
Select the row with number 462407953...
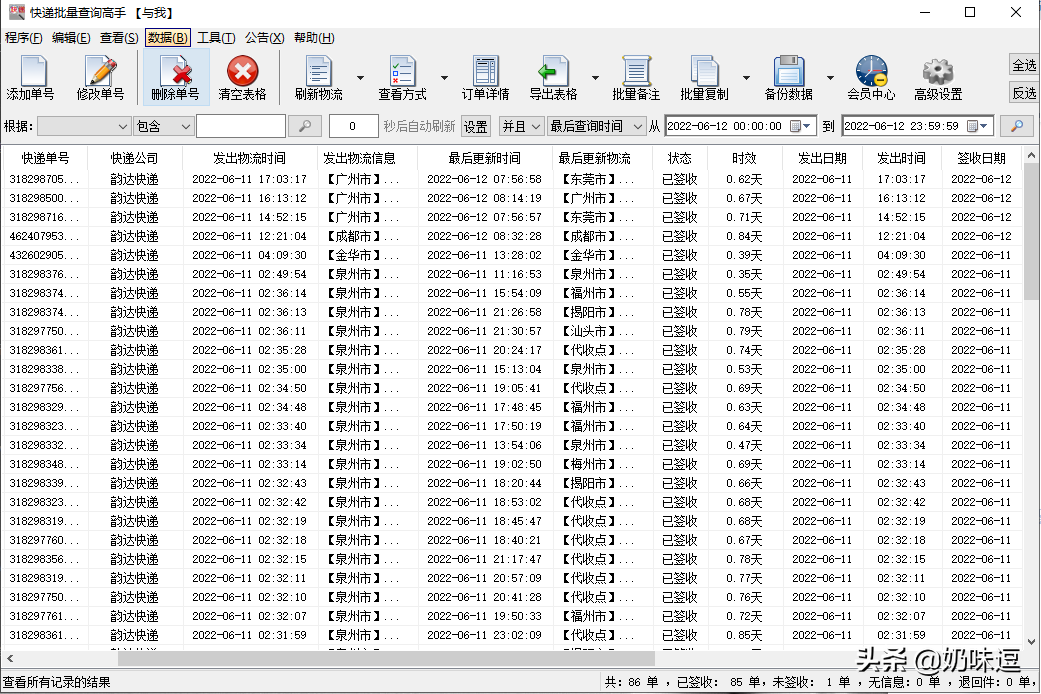(511, 236)
